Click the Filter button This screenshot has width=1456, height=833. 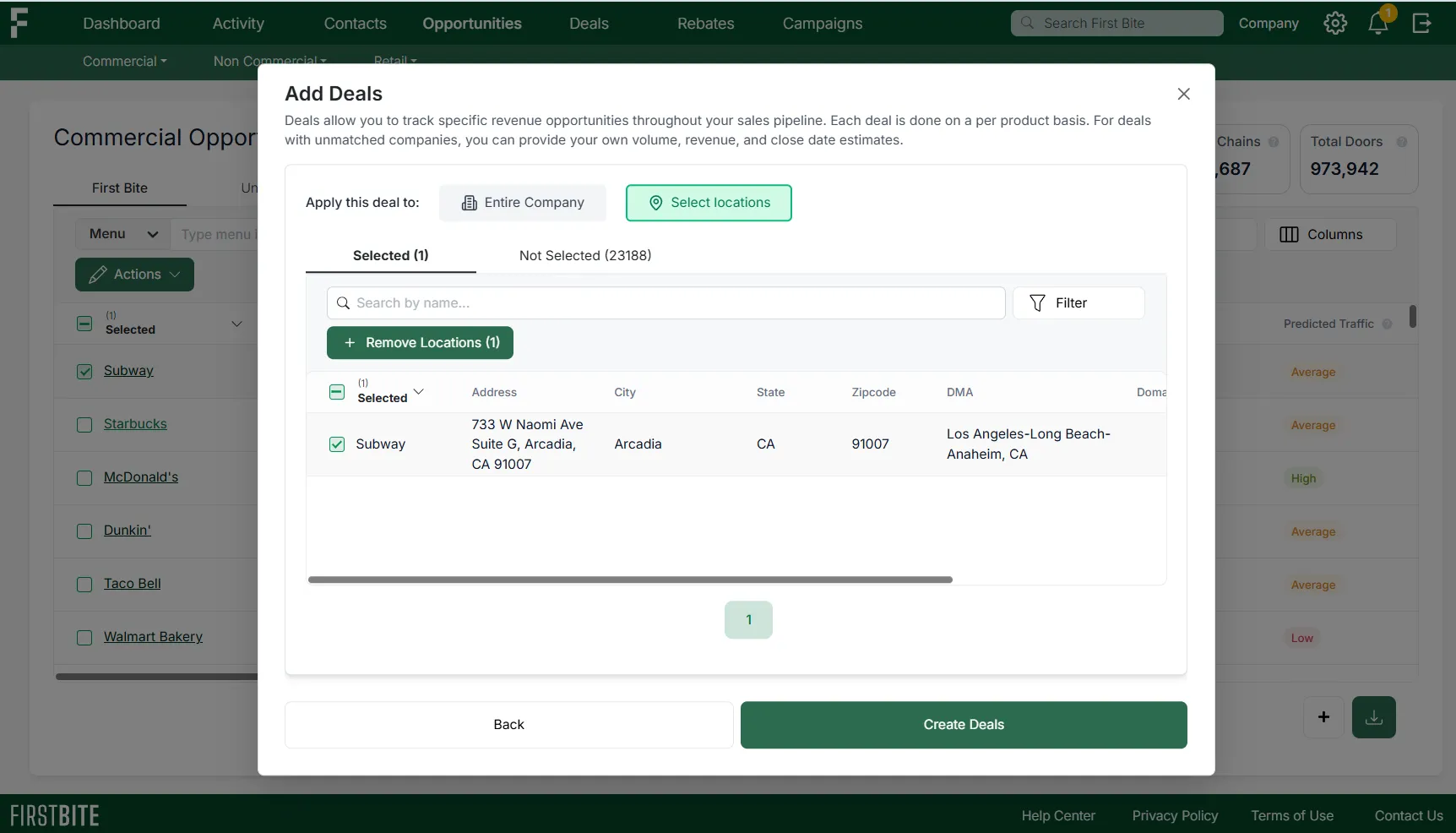(x=1078, y=303)
